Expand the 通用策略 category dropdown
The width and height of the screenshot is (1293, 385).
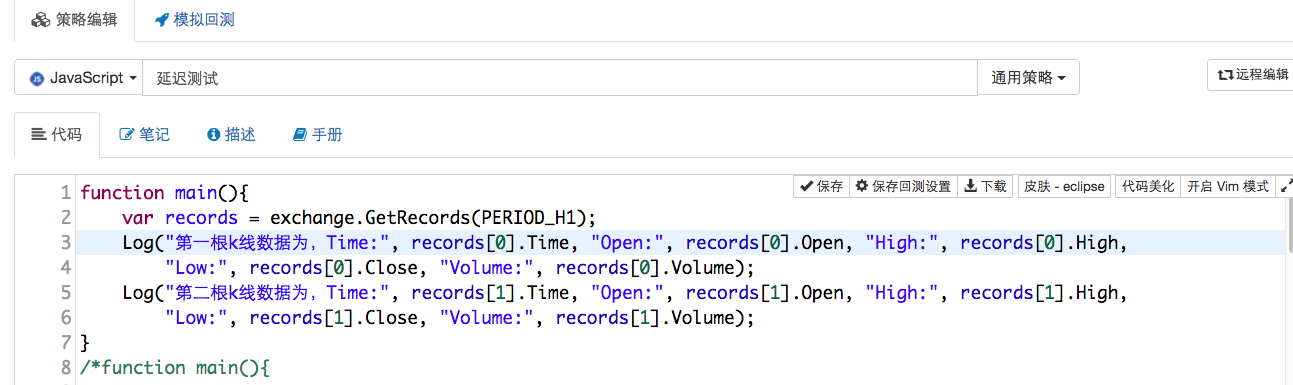[1028, 78]
